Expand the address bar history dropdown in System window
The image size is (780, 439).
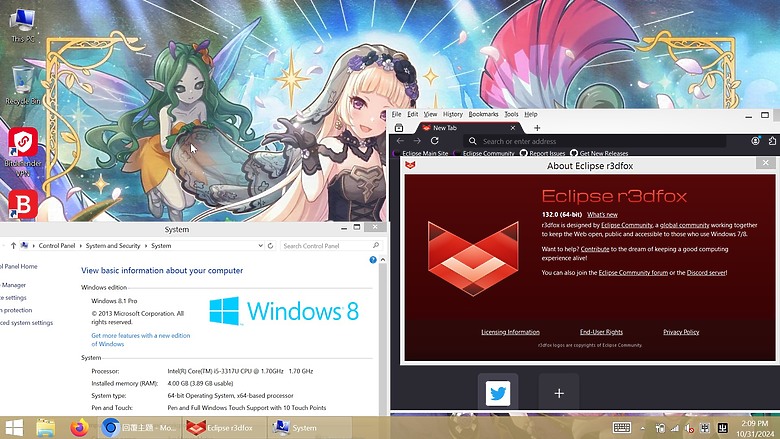tap(260, 246)
